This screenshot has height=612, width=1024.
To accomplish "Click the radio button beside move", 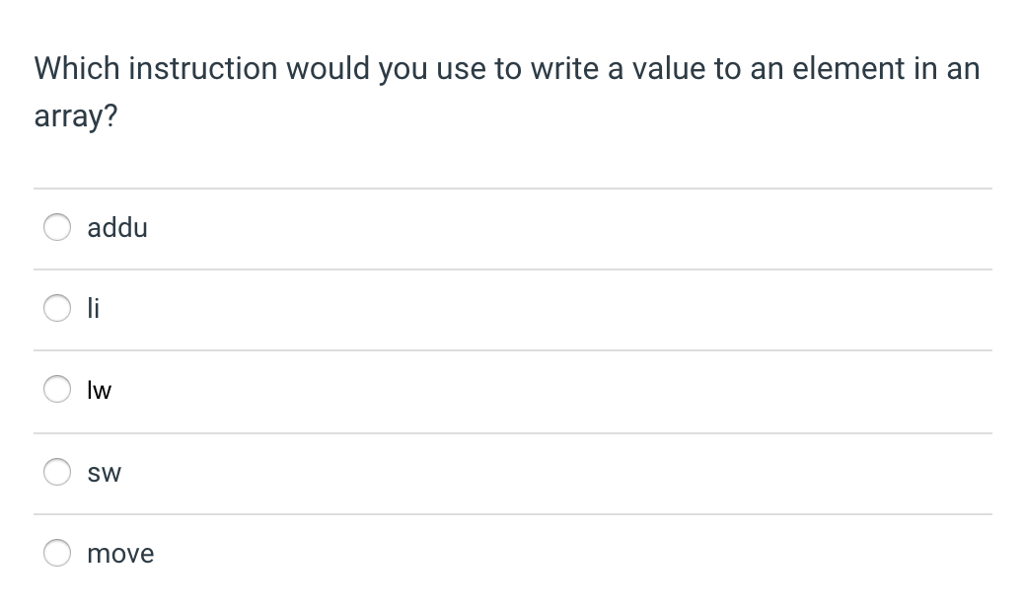I will tap(57, 552).
